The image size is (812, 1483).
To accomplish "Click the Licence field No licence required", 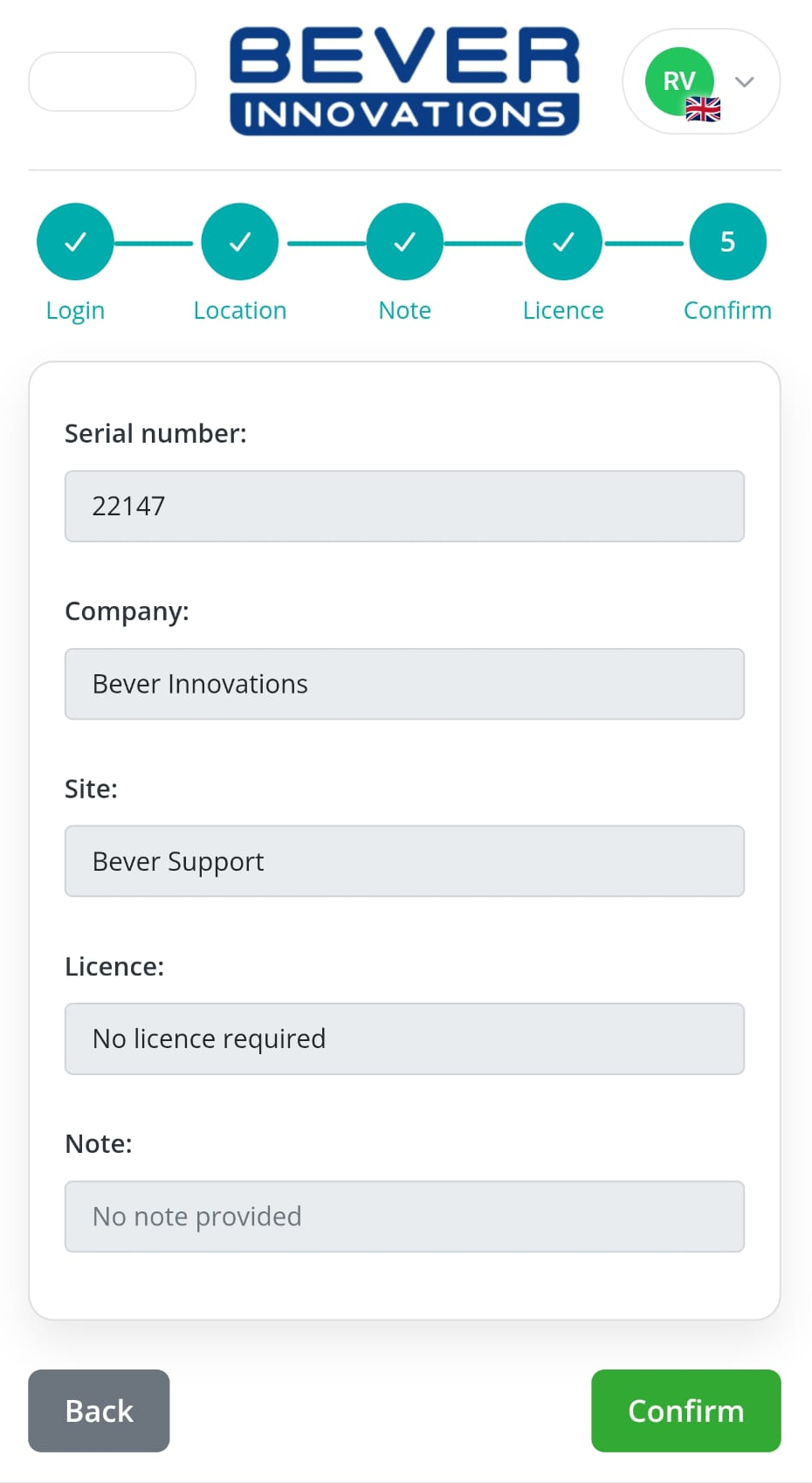I will tap(404, 1038).
